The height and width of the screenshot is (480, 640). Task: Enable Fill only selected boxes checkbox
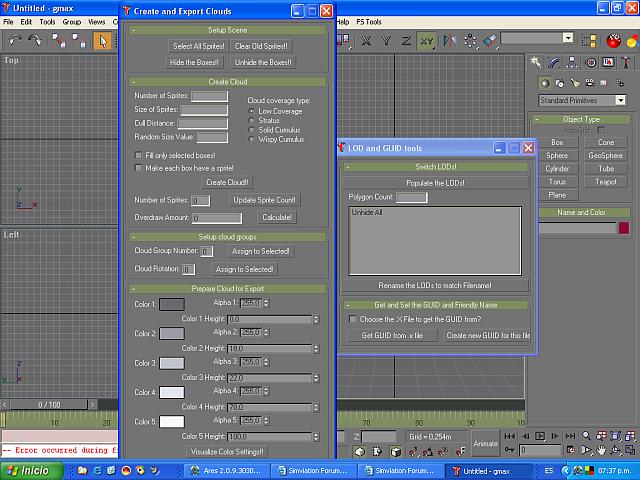[139, 155]
